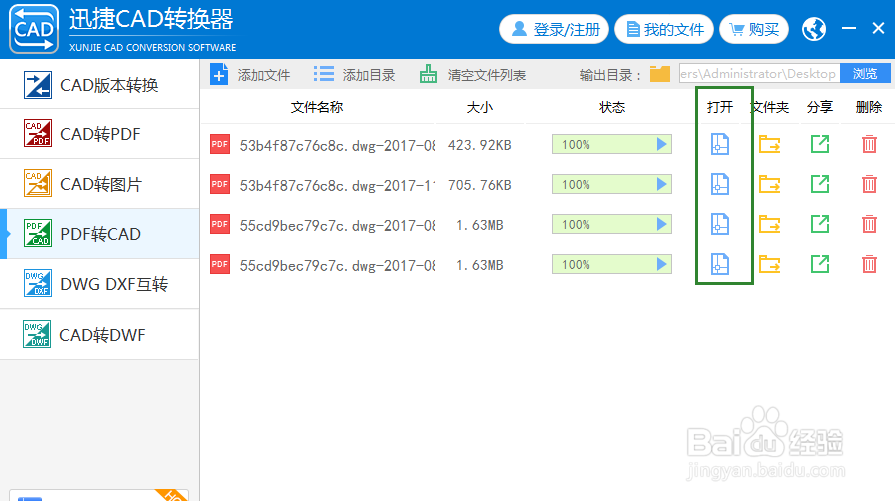895x501 pixels.
Task: Show folder for 423.92KB file row
Action: (x=769, y=144)
